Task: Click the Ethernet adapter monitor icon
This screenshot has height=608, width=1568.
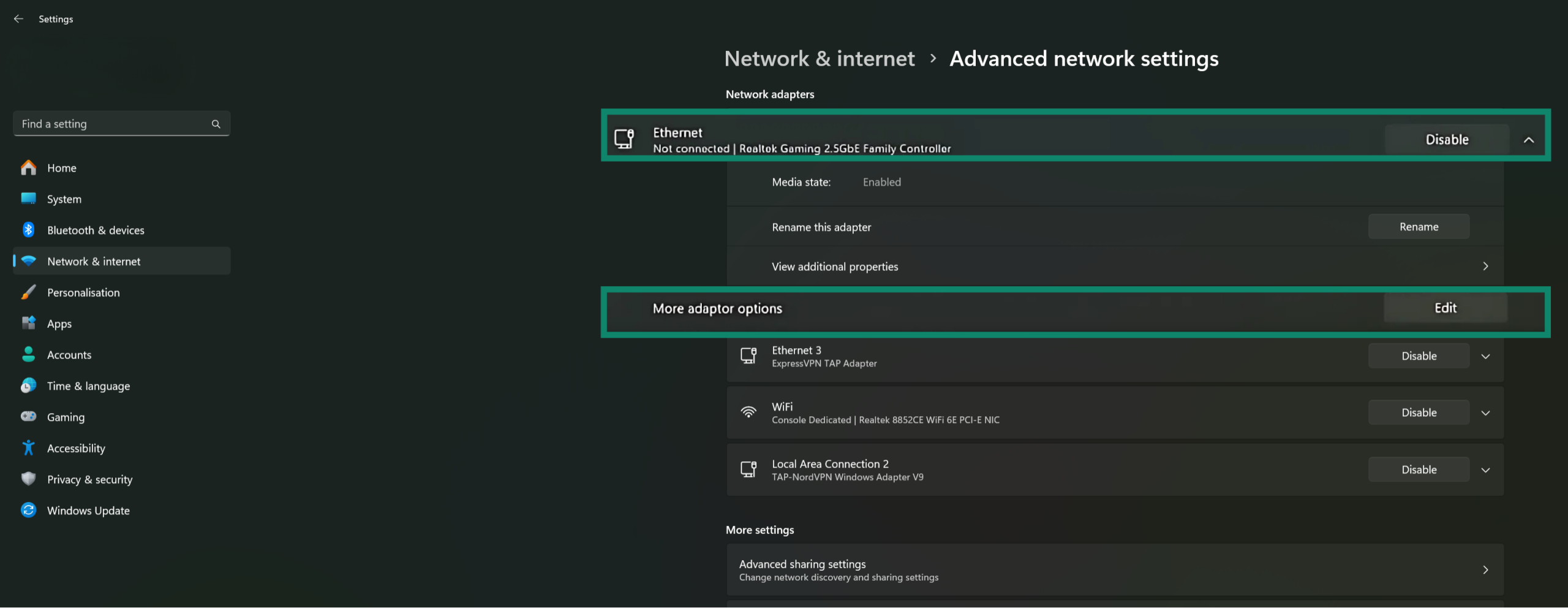Action: tap(624, 139)
